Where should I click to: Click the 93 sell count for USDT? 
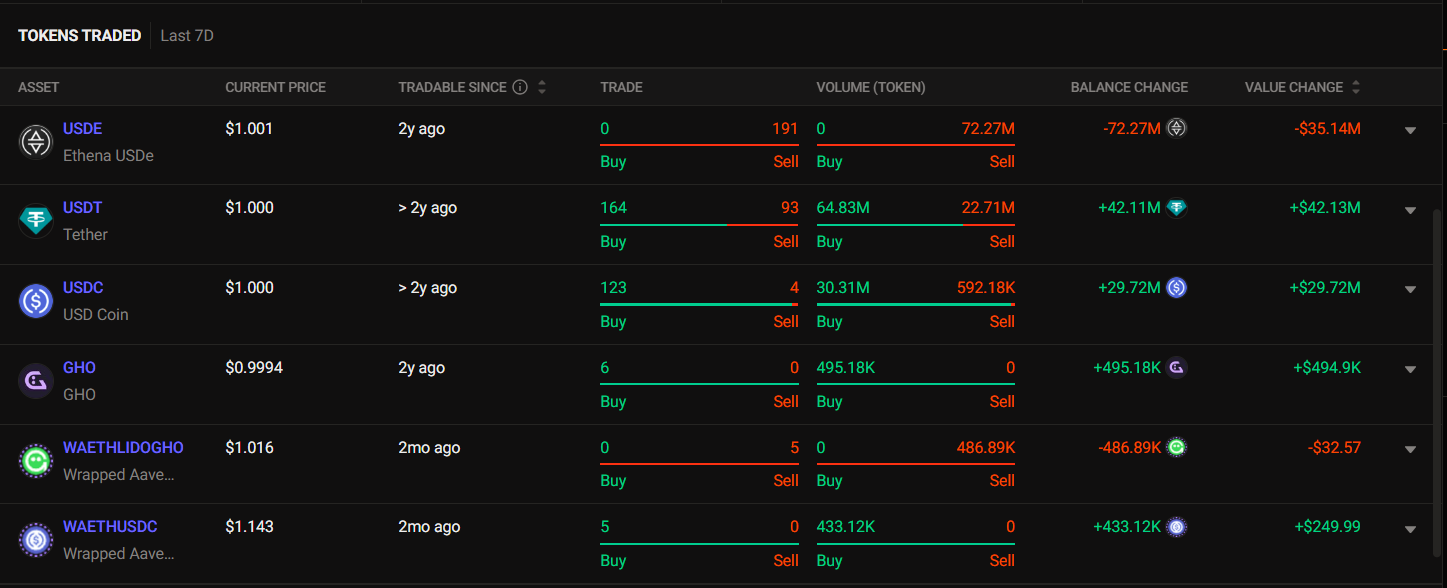790,208
